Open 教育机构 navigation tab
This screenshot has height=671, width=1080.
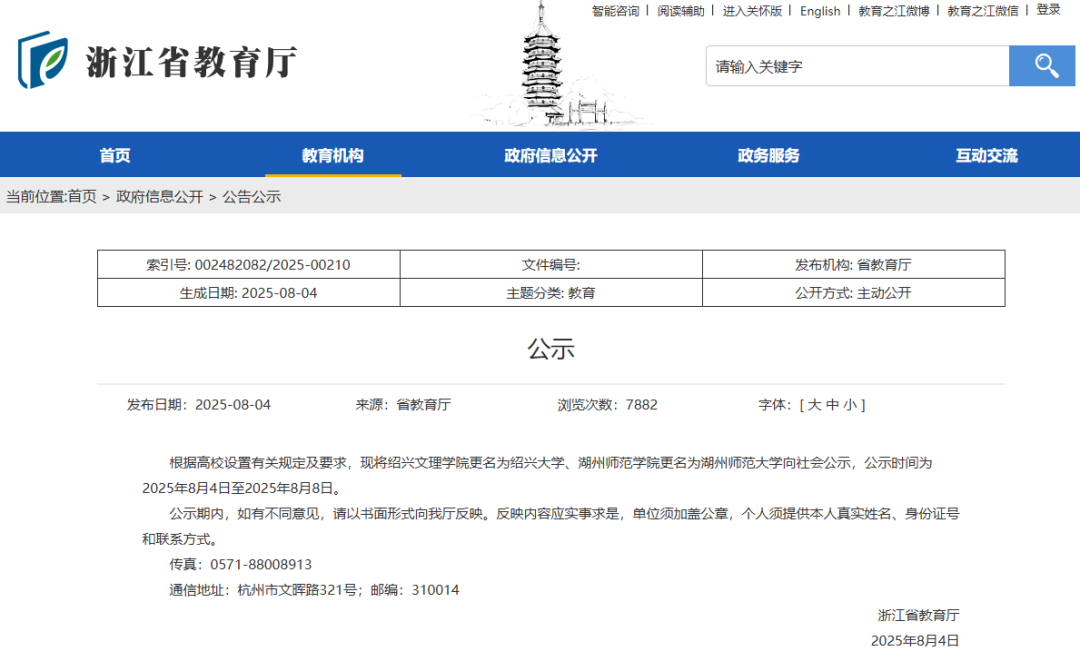(x=333, y=155)
